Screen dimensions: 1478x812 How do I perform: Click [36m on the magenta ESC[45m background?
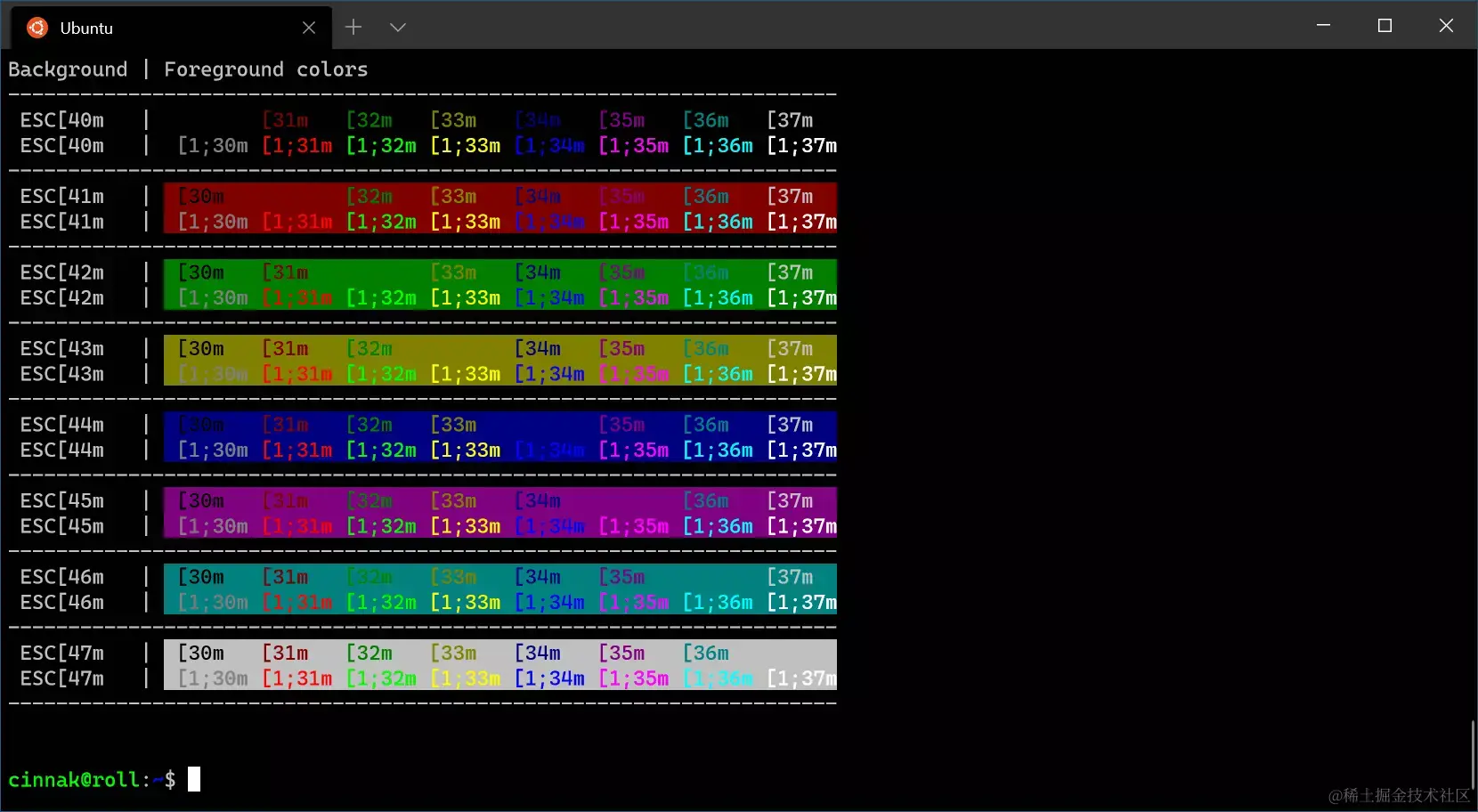point(706,500)
